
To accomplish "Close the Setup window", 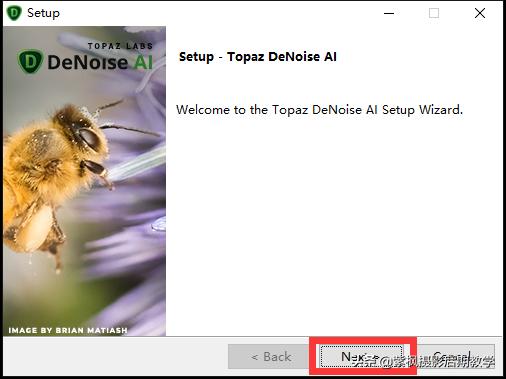I will point(480,13).
